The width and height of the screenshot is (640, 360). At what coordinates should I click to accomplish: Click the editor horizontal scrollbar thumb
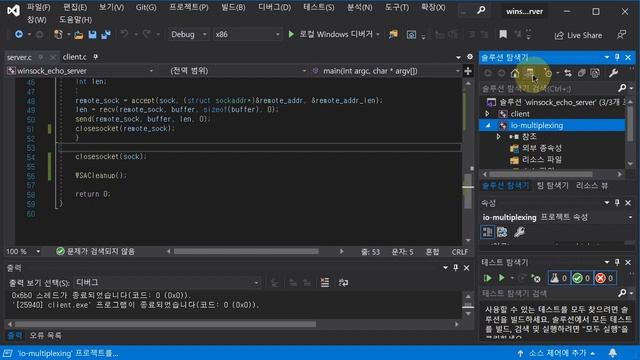tap(246, 251)
